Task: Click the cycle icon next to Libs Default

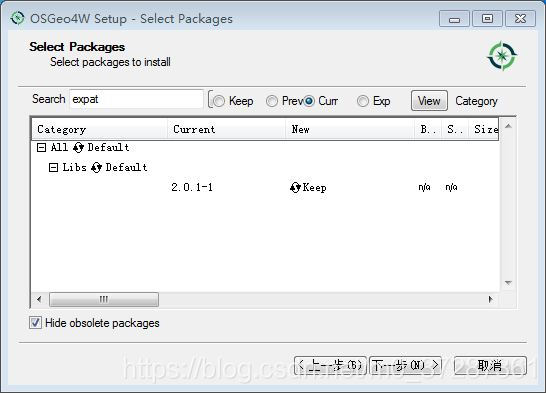Action: coord(96,167)
